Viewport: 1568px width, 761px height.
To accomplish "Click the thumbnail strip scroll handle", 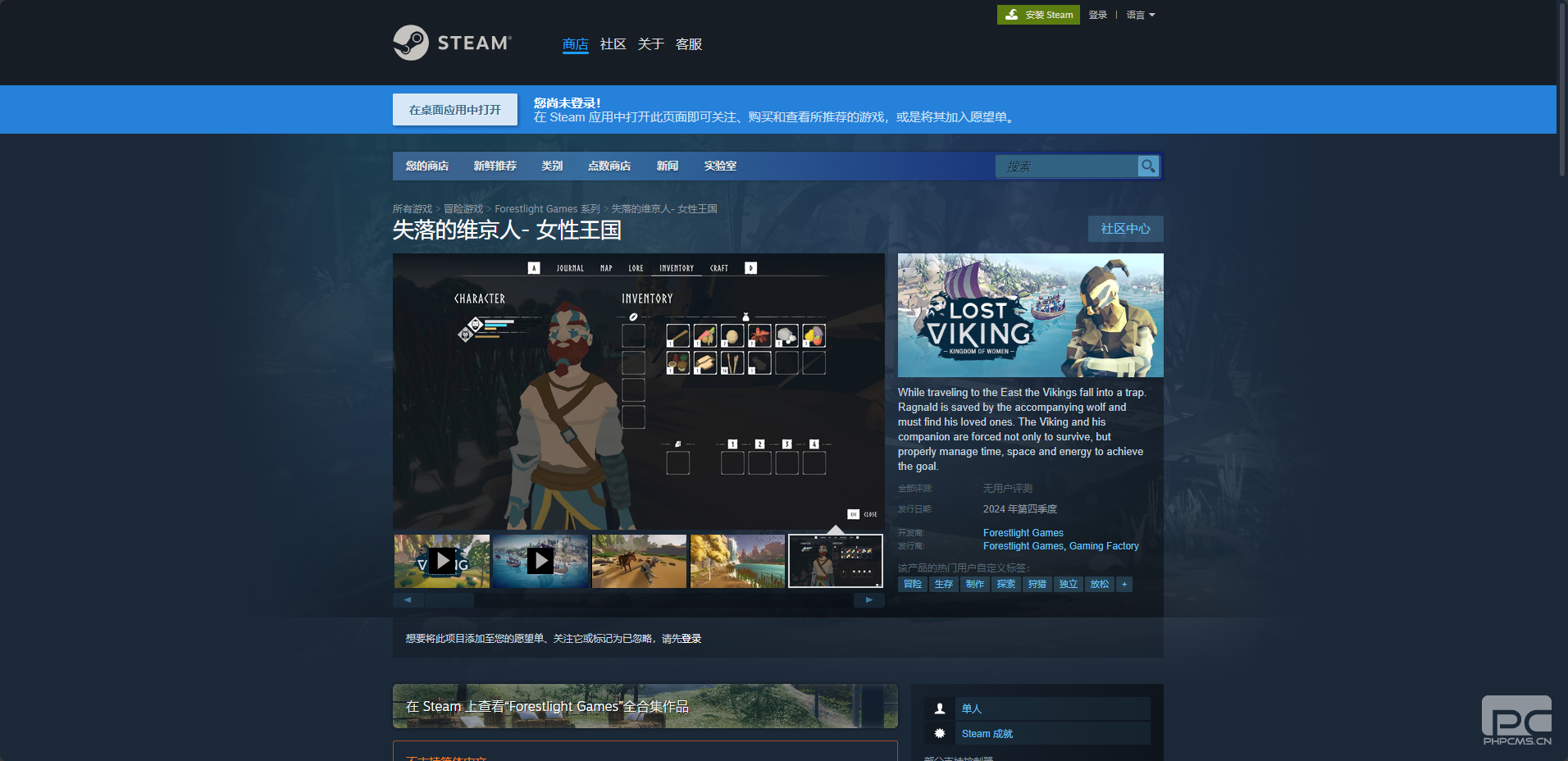I will click(x=449, y=600).
